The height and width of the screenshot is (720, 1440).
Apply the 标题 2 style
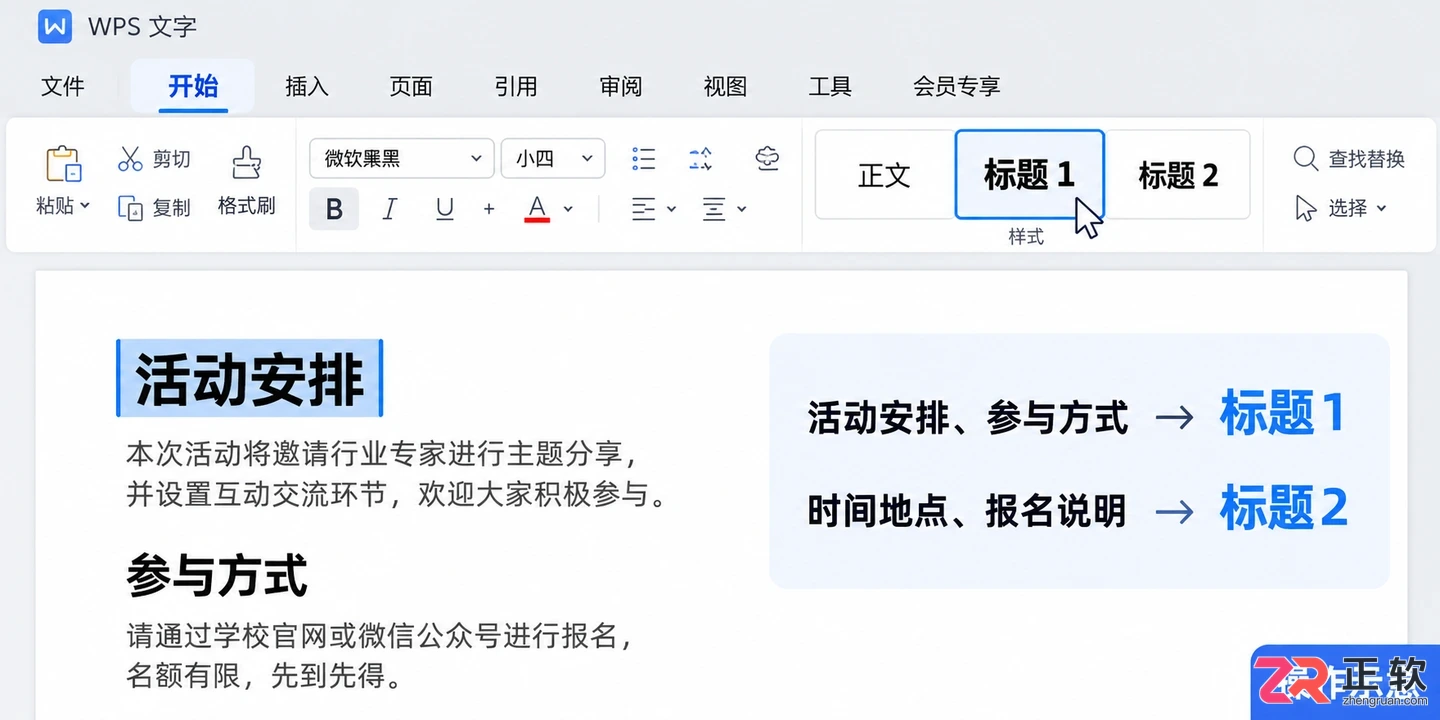pos(1178,175)
